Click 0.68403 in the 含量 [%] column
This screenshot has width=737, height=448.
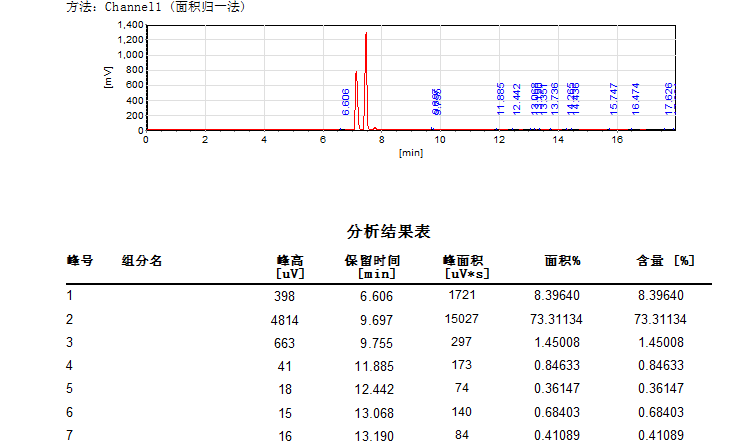(660, 412)
